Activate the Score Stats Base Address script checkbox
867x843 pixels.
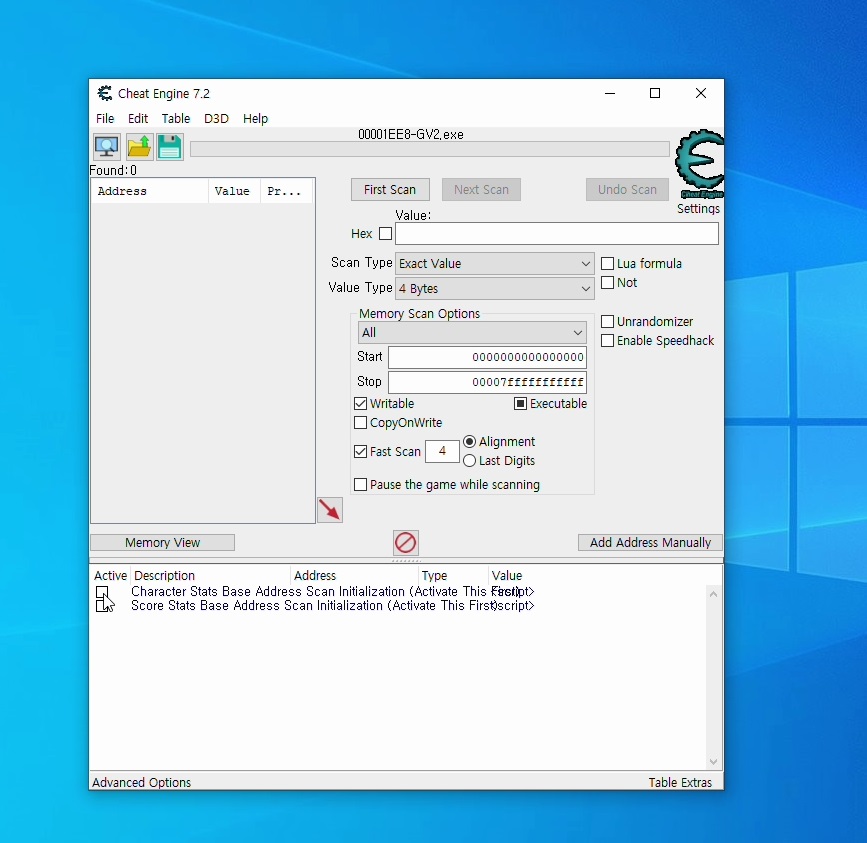[102, 606]
